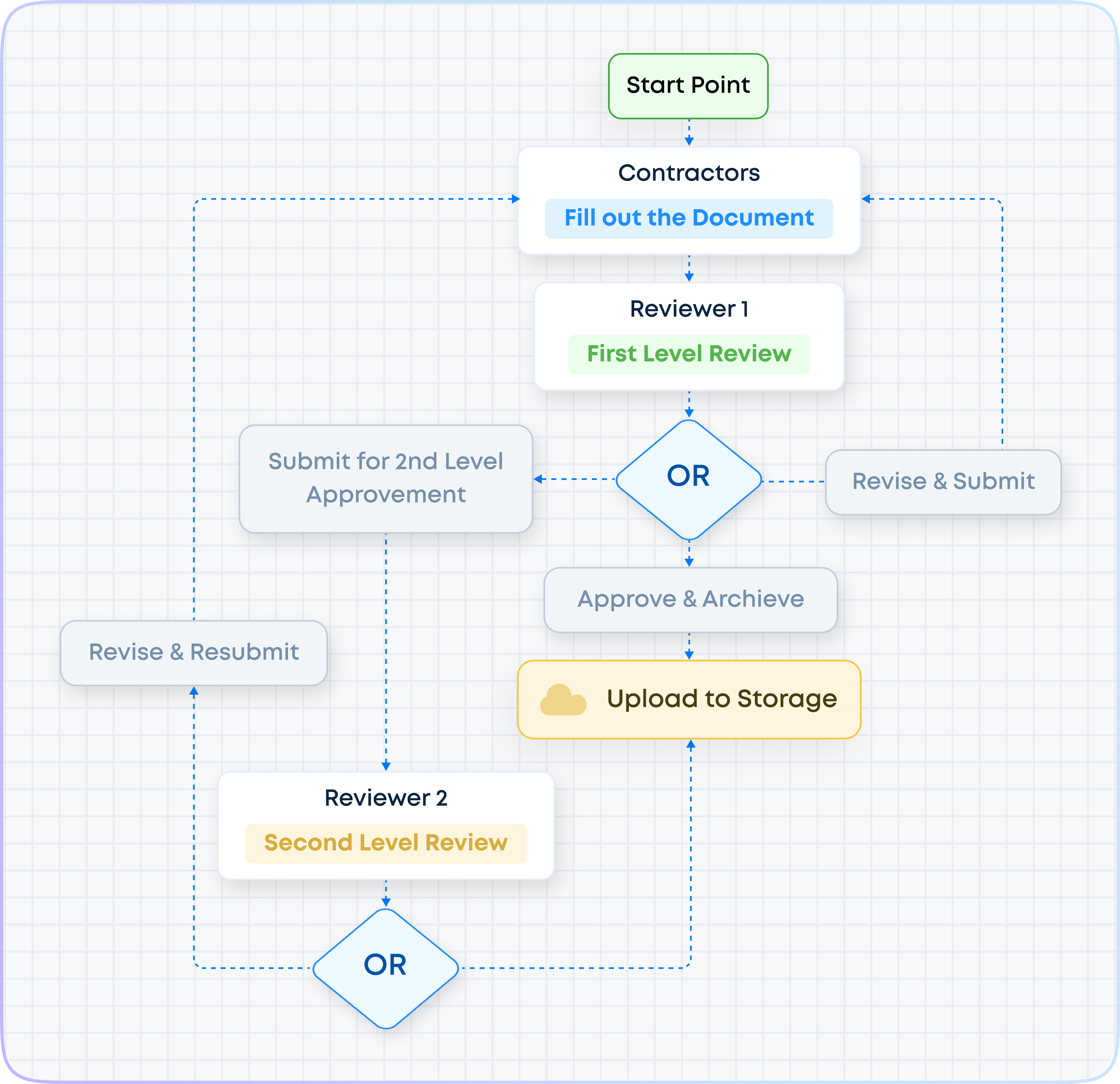
Task: Click arrowhead entering Contractors from the right
Action: (x=866, y=199)
